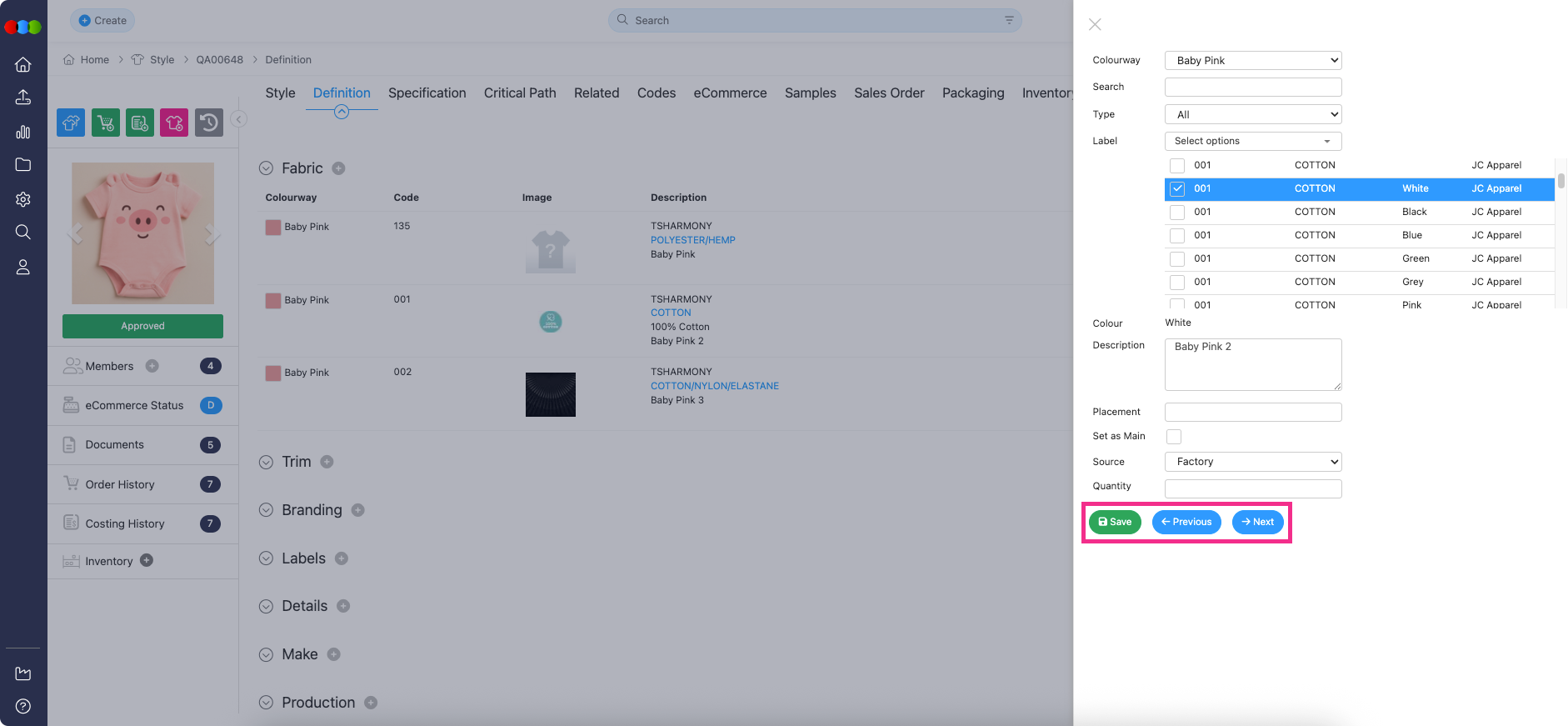Click the Next button
Image resolution: width=1568 pixels, height=726 pixels.
coord(1257,523)
